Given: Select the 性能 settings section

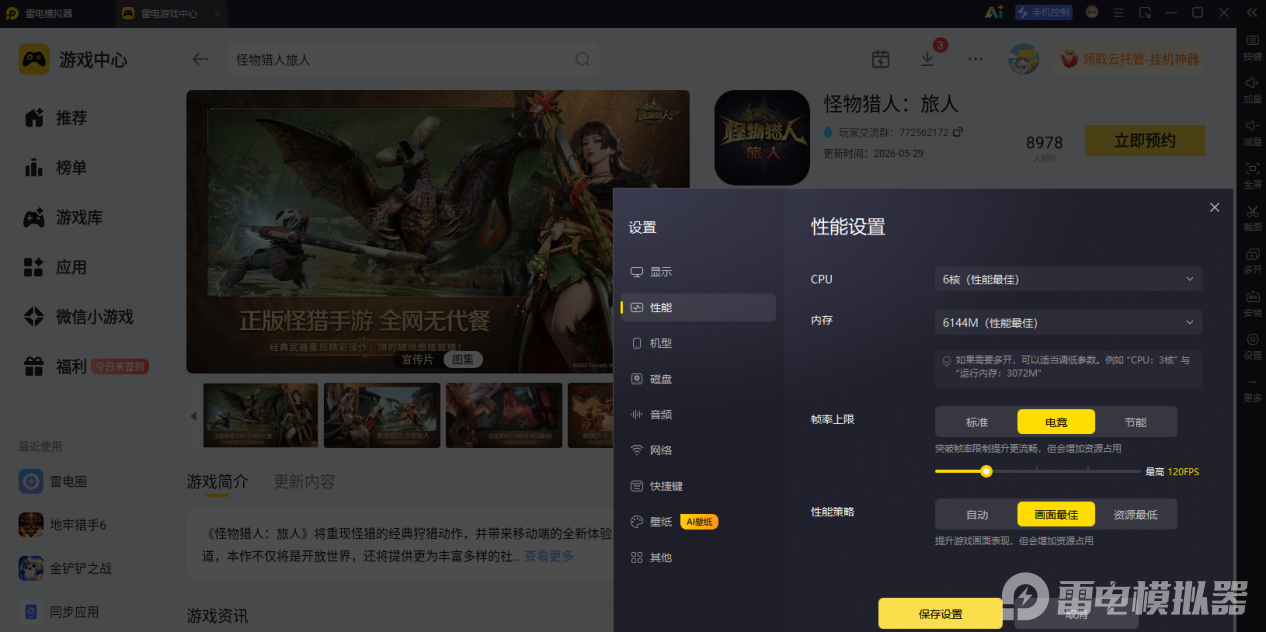Looking at the screenshot, I should click(698, 307).
